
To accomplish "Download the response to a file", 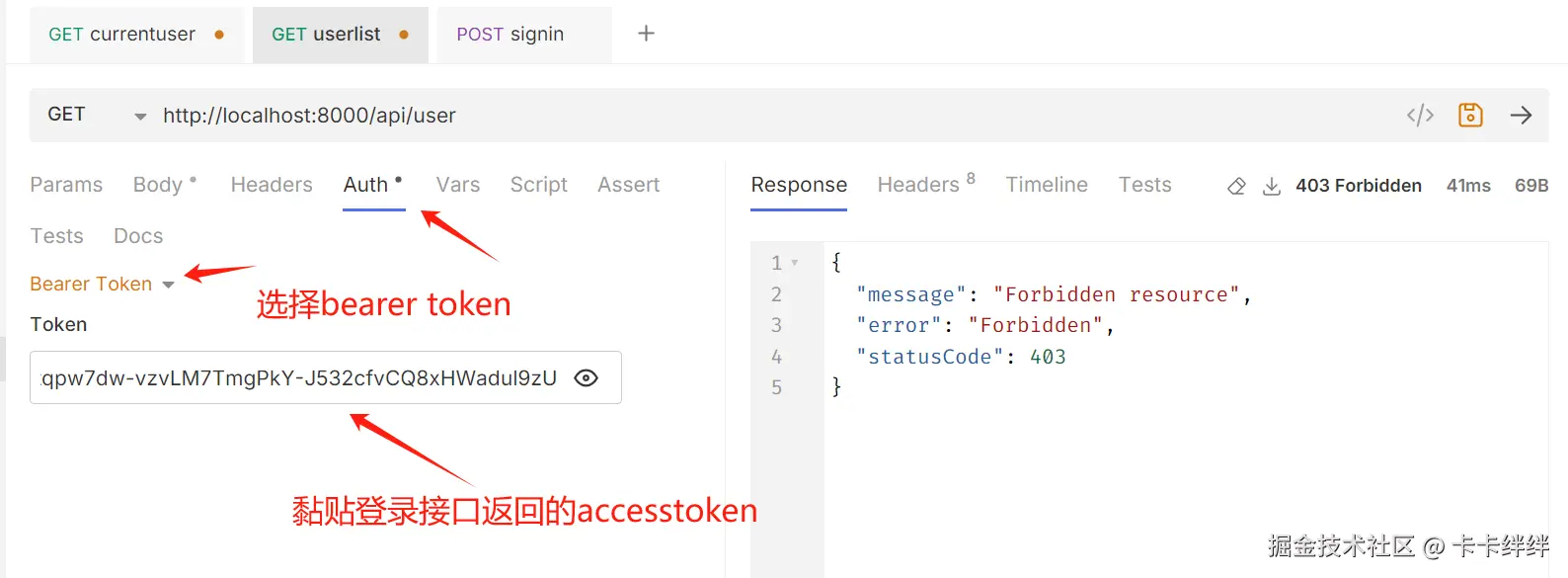I will point(1272,187).
